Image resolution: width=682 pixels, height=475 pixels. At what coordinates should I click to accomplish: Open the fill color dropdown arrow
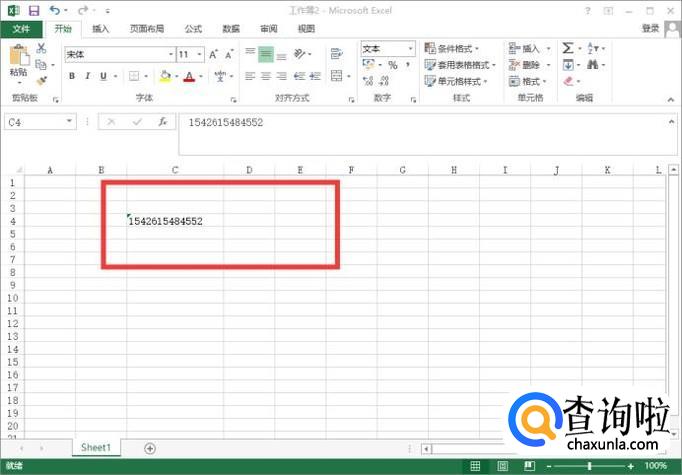[177, 76]
